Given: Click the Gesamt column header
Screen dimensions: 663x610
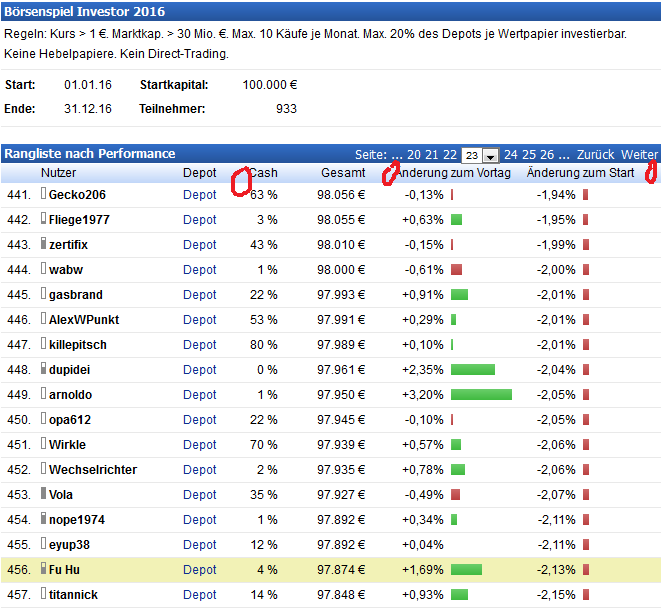Looking at the screenshot, I should tap(343, 173).
